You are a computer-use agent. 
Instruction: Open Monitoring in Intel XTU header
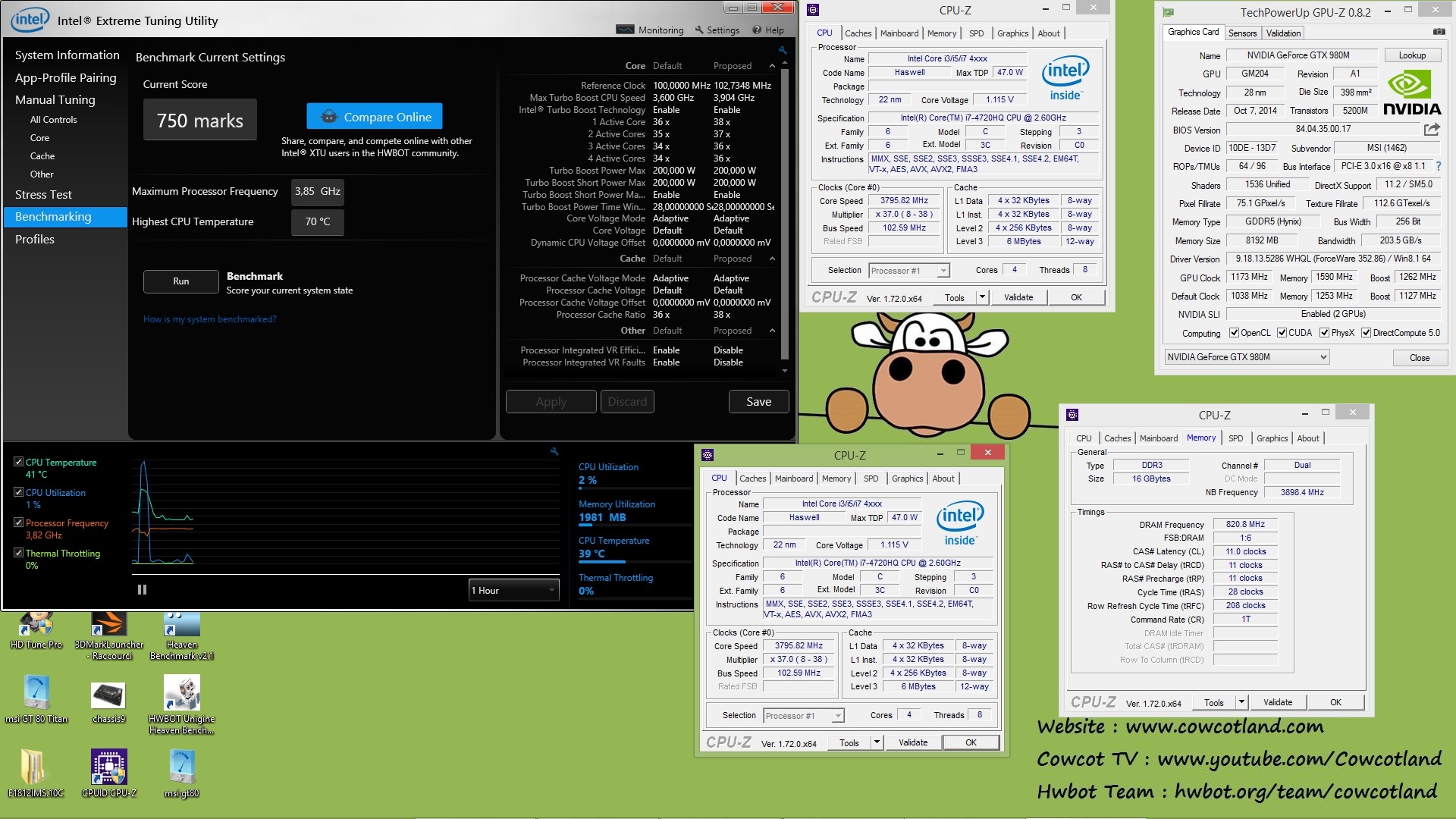[651, 30]
